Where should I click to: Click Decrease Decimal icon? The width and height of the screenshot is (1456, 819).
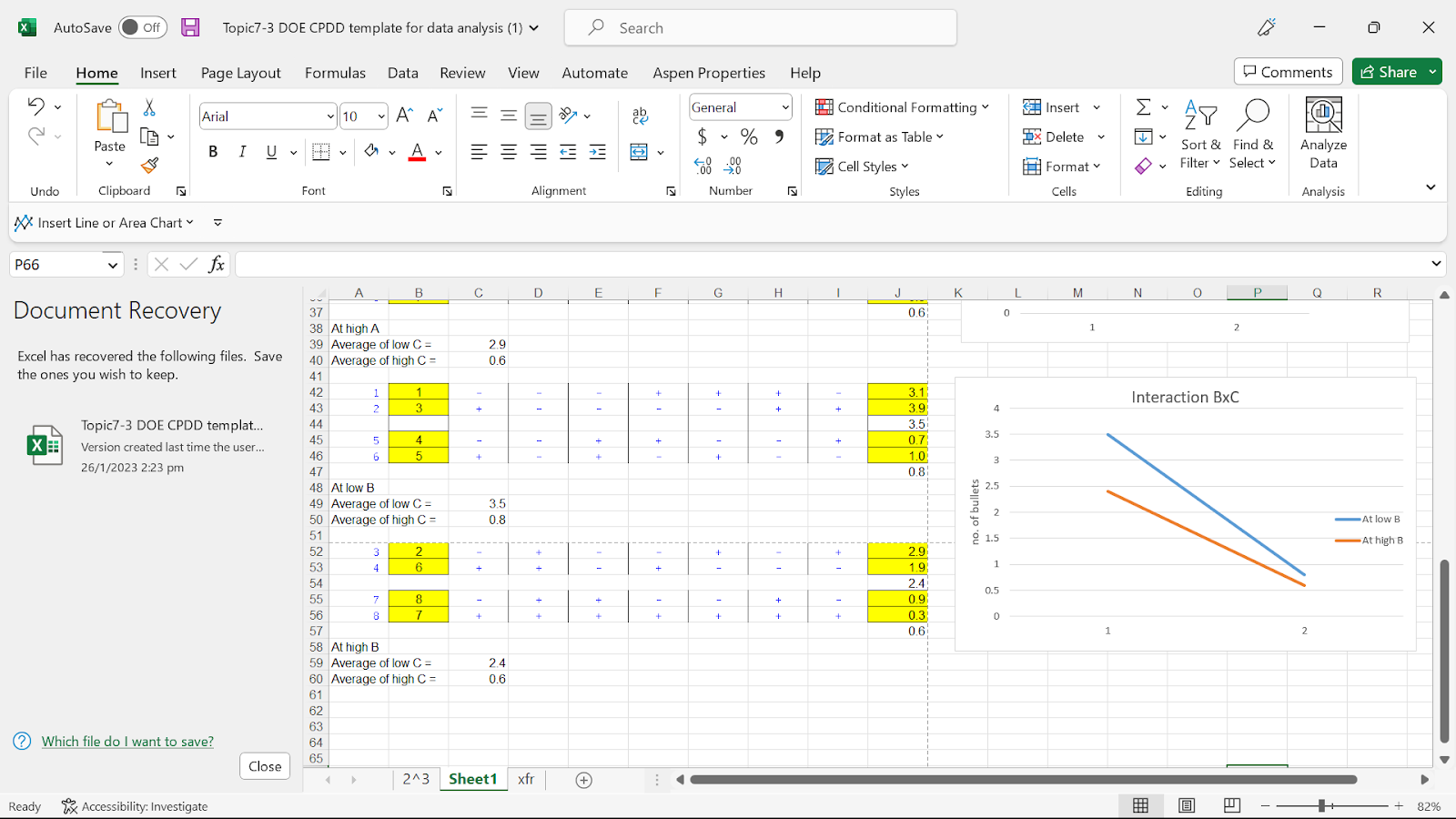pos(733,166)
